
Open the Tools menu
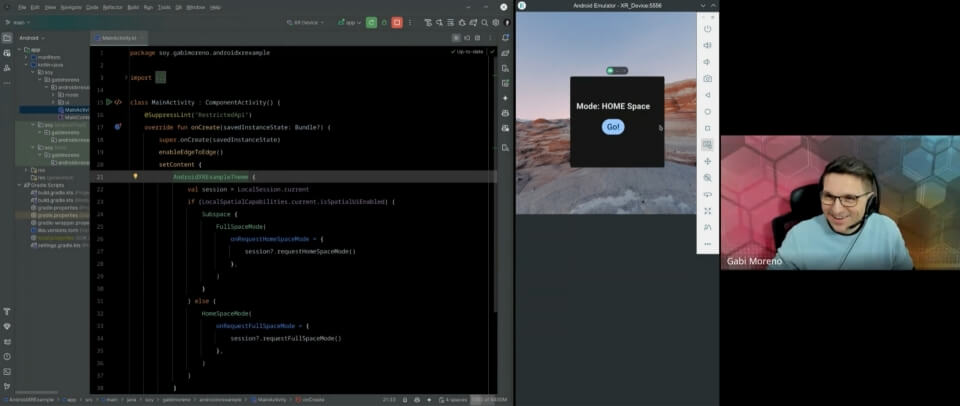click(164, 7)
